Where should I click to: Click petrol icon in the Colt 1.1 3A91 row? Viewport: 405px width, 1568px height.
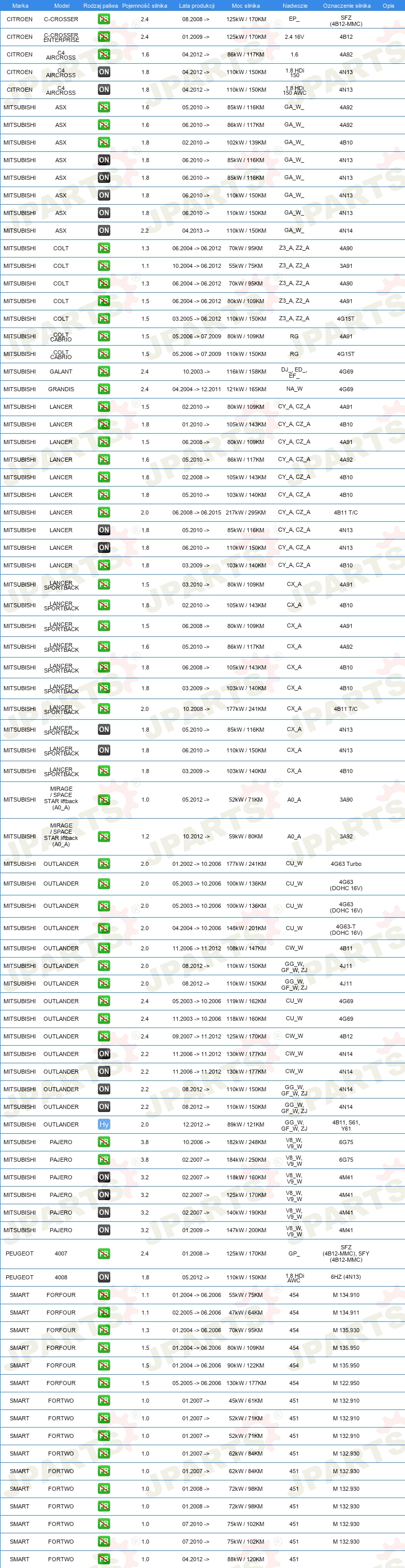click(104, 266)
